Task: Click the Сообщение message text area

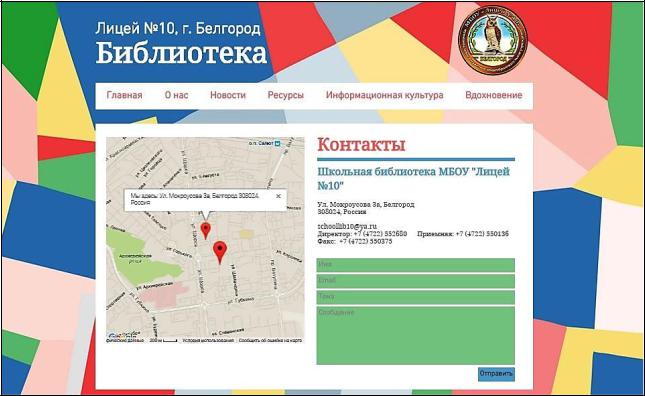Action: click(x=415, y=335)
